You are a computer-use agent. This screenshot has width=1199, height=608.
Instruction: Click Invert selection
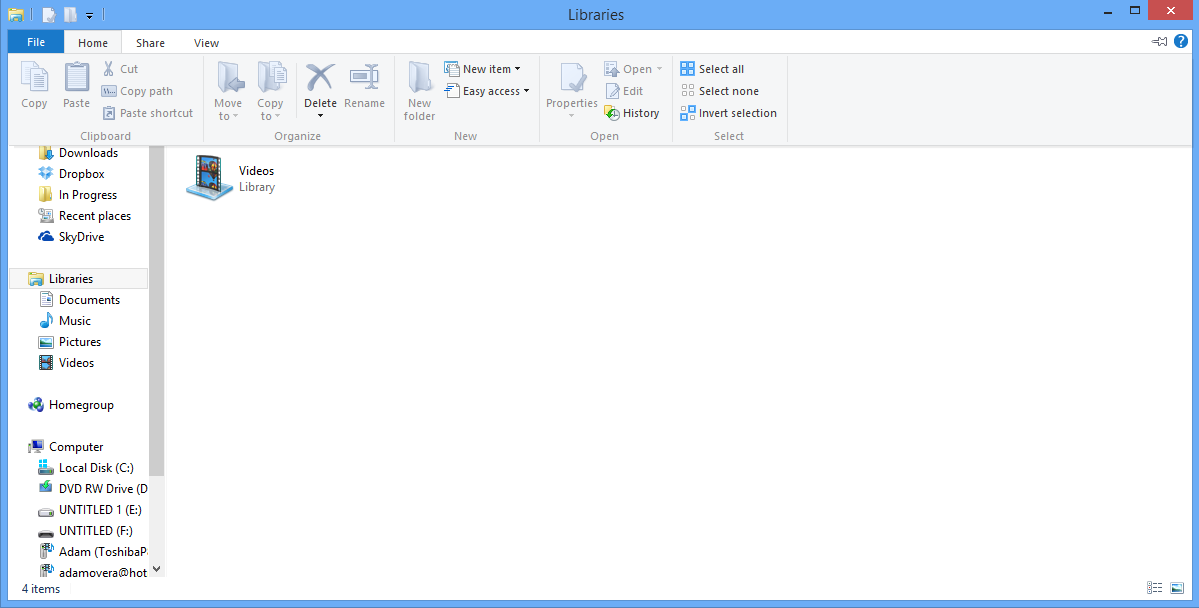[728, 113]
